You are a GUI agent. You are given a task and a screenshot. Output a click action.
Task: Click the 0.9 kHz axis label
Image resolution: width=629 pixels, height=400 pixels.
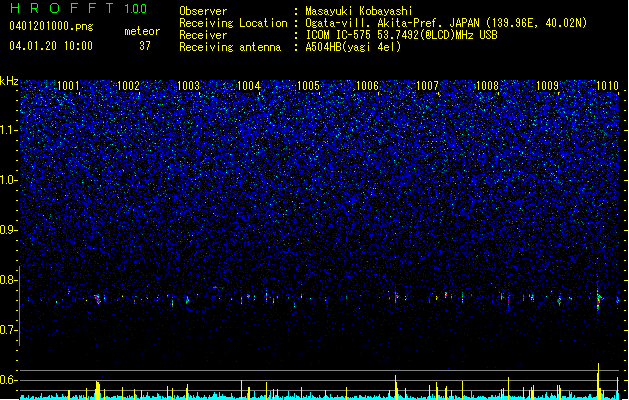pos(9,230)
